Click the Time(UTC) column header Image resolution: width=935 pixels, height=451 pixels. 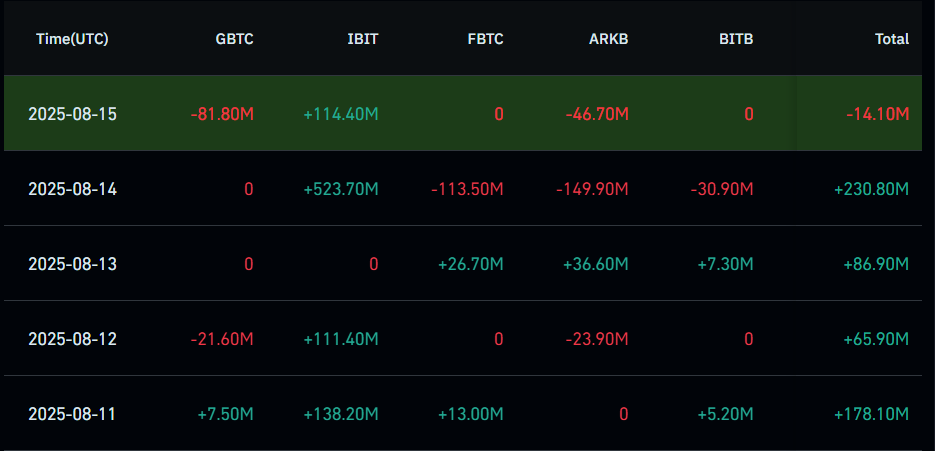click(72, 39)
